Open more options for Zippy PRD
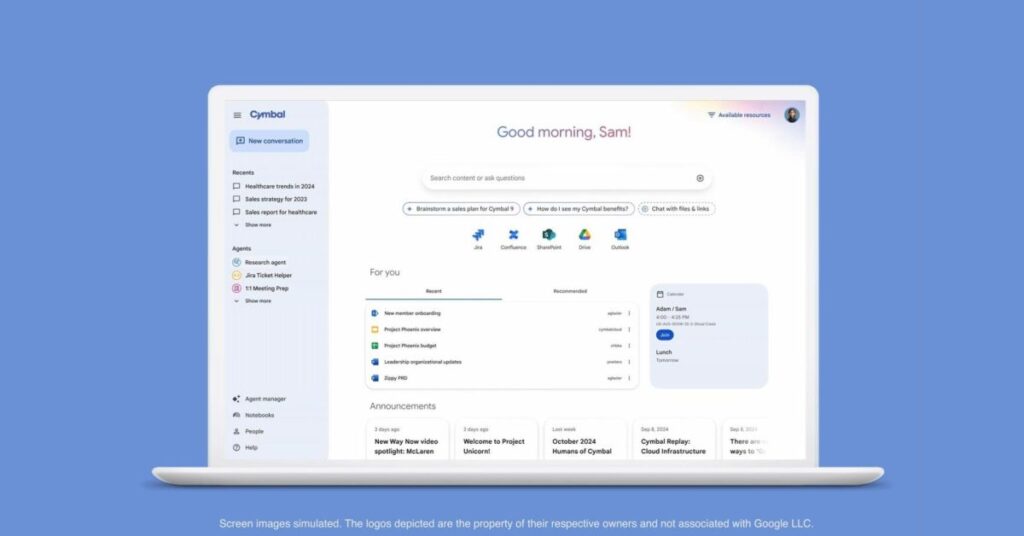 (630, 378)
